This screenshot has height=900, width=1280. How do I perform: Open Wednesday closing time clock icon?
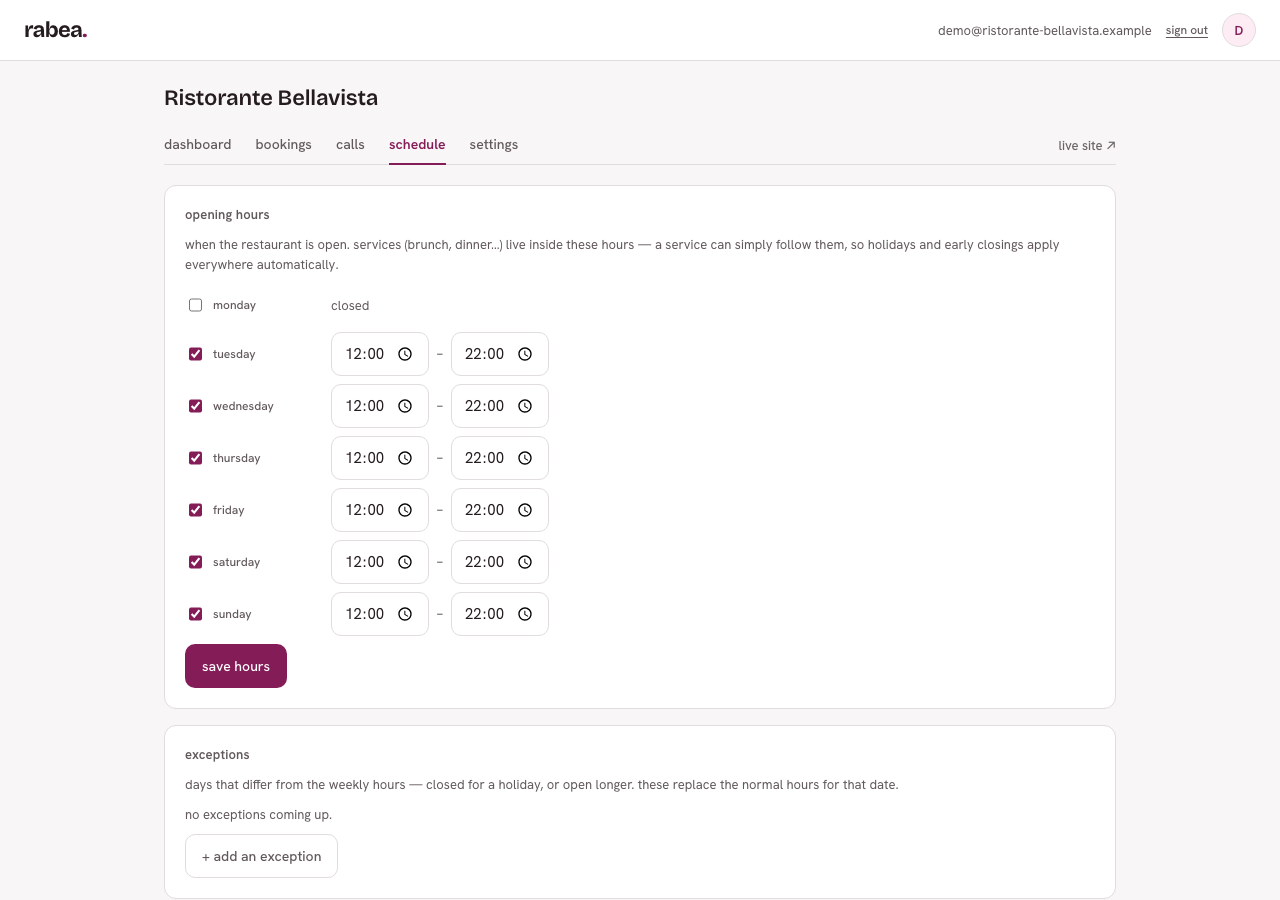[x=525, y=406]
